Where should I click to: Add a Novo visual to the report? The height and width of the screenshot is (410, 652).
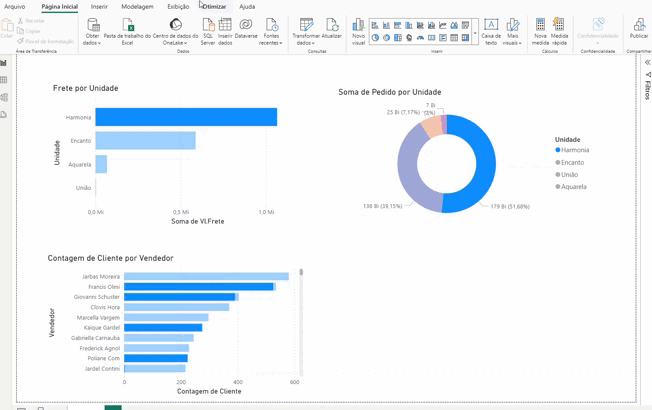[x=358, y=25]
